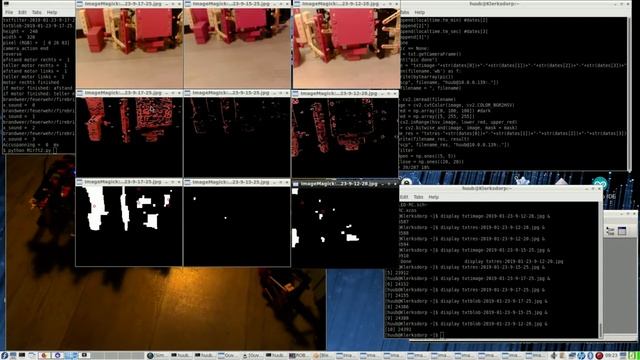The image size is (640, 360).
Task: Click the cv2.imread(filename) code line
Action: pos(428,99)
